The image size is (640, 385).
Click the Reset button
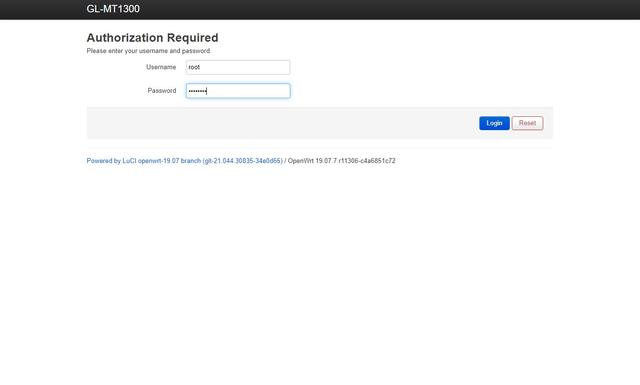click(x=527, y=123)
